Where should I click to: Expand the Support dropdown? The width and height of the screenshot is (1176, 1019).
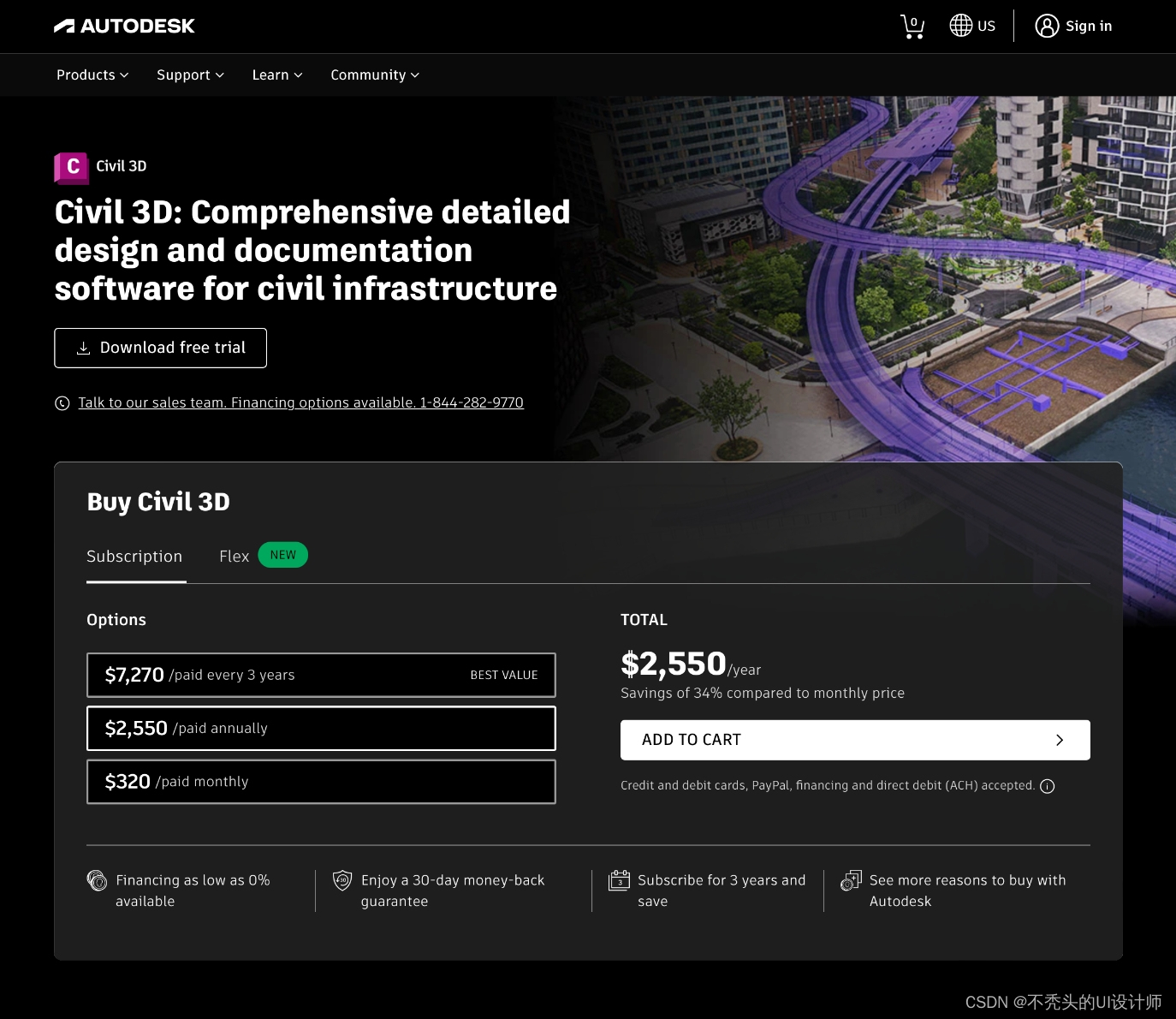pos(190,75)
